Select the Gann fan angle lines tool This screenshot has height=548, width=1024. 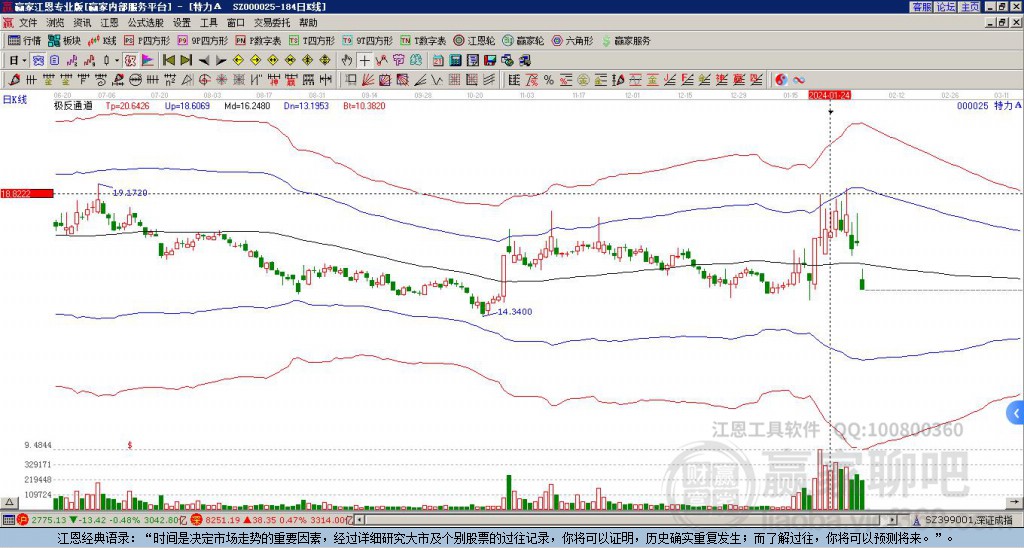(367, 80)
